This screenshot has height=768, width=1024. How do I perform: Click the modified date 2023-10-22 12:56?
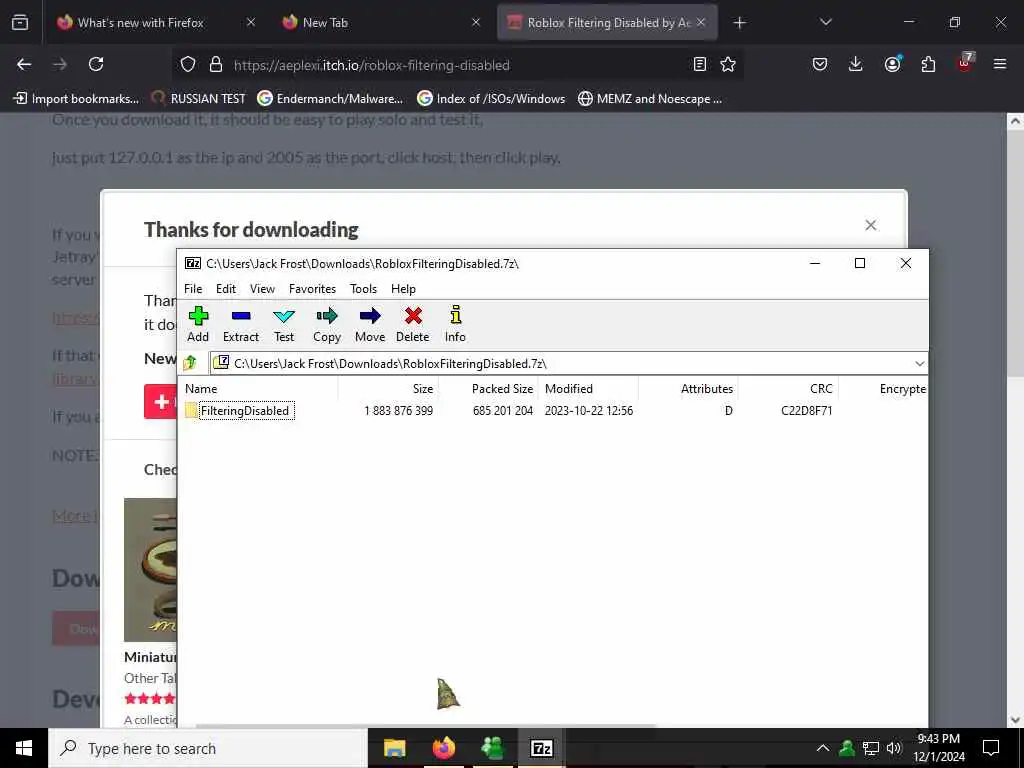click(x=588, y=411)
